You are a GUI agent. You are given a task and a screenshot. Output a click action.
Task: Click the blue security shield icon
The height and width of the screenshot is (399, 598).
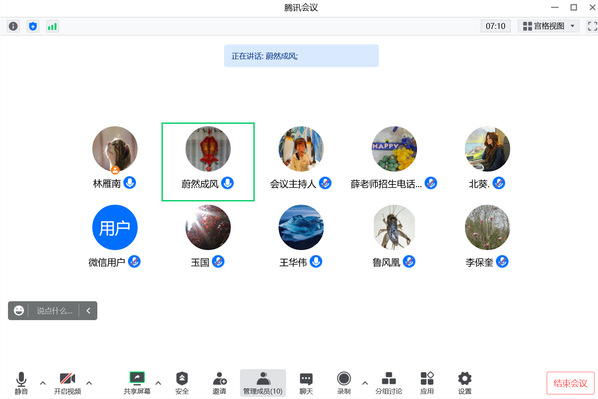pyautogui.click(x=33, y=26)
